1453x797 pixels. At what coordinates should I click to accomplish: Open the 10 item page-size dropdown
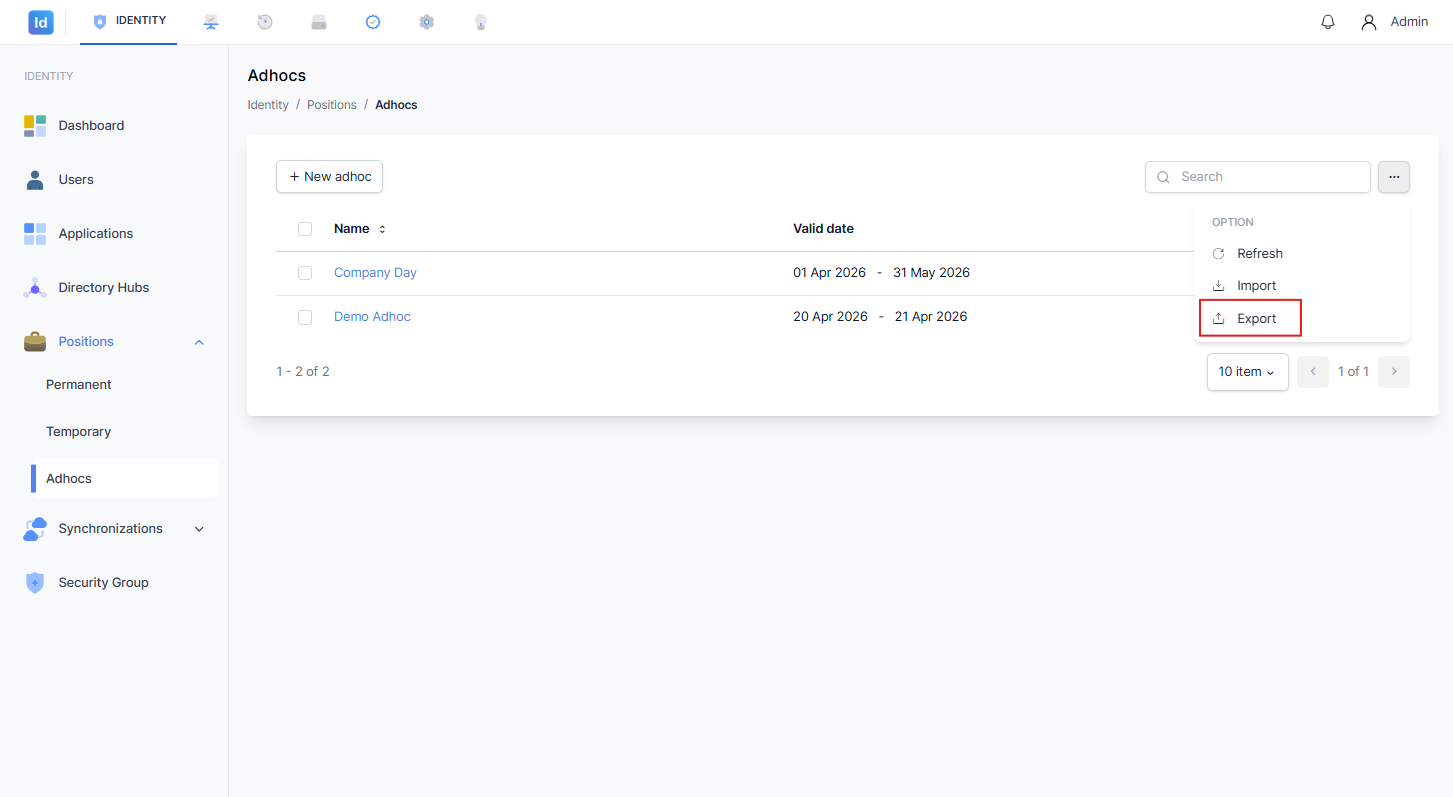pos(1248,372)
